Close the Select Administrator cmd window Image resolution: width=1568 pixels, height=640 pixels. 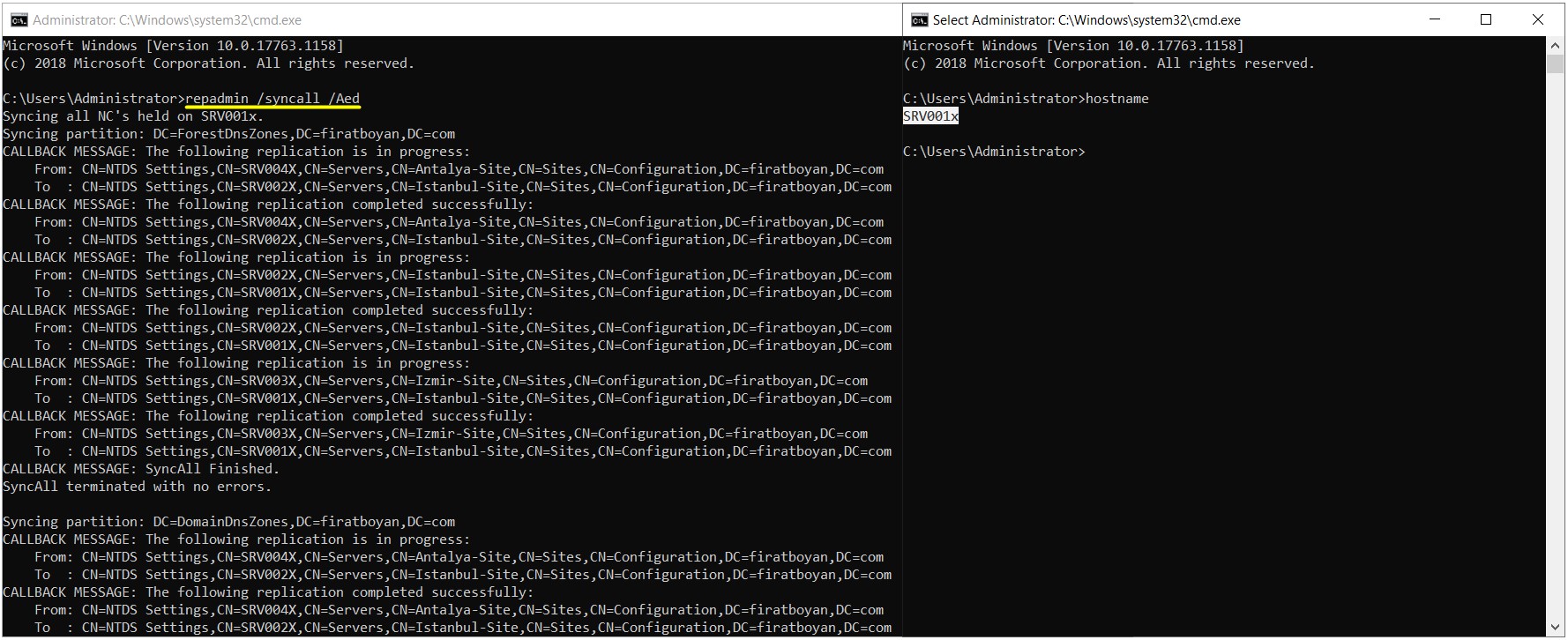pos(1538,19)
